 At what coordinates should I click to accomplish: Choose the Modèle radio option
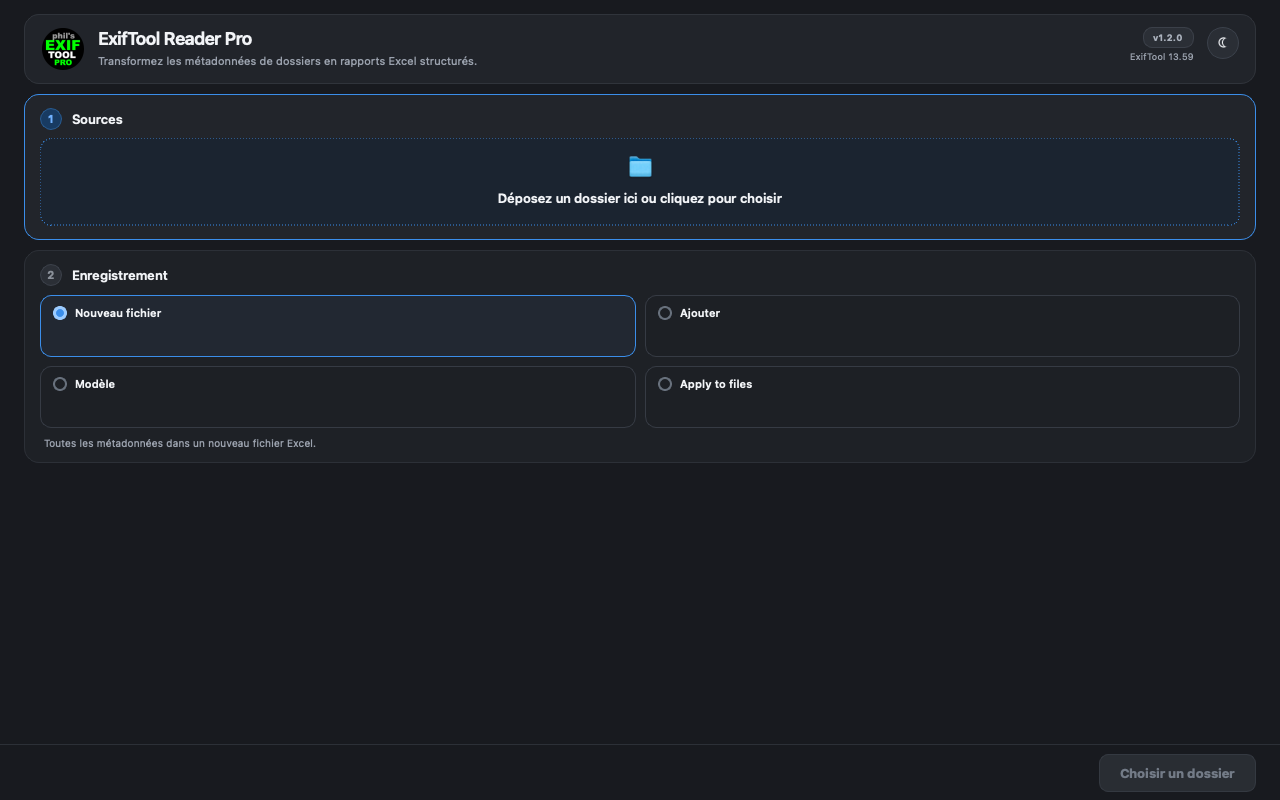(x=60, y=384)
